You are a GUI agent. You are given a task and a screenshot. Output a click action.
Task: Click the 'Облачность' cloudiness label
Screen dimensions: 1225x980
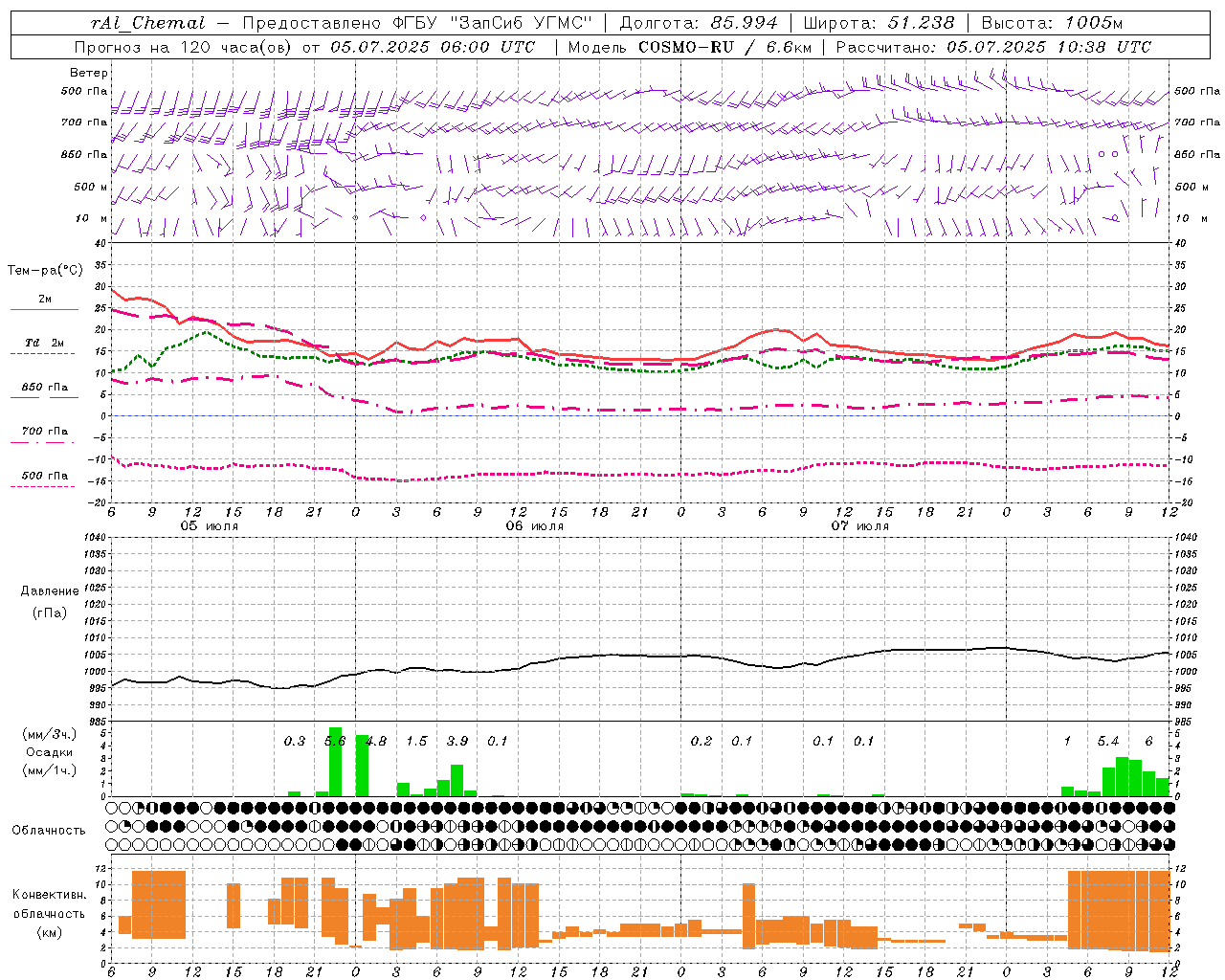click(x=49, y=831)
